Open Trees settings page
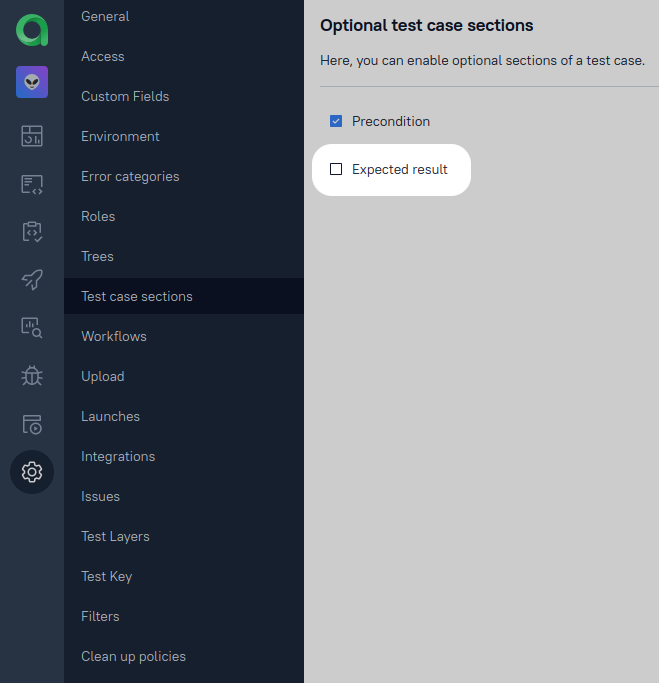The image size is (659, 683). click(x=183, y=257)
